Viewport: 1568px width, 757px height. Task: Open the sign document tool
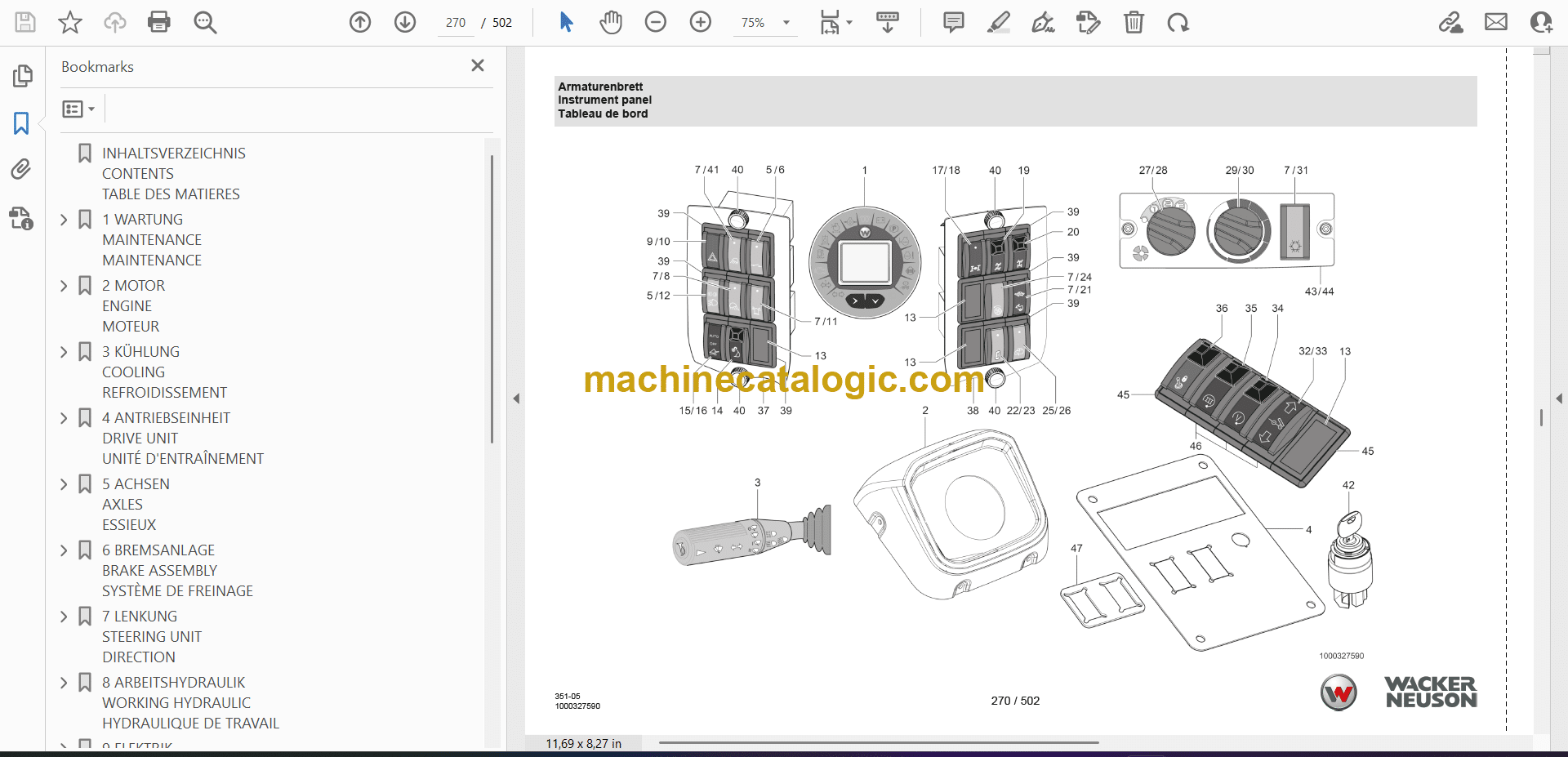pyautogui.click(x=1043, y=22)
